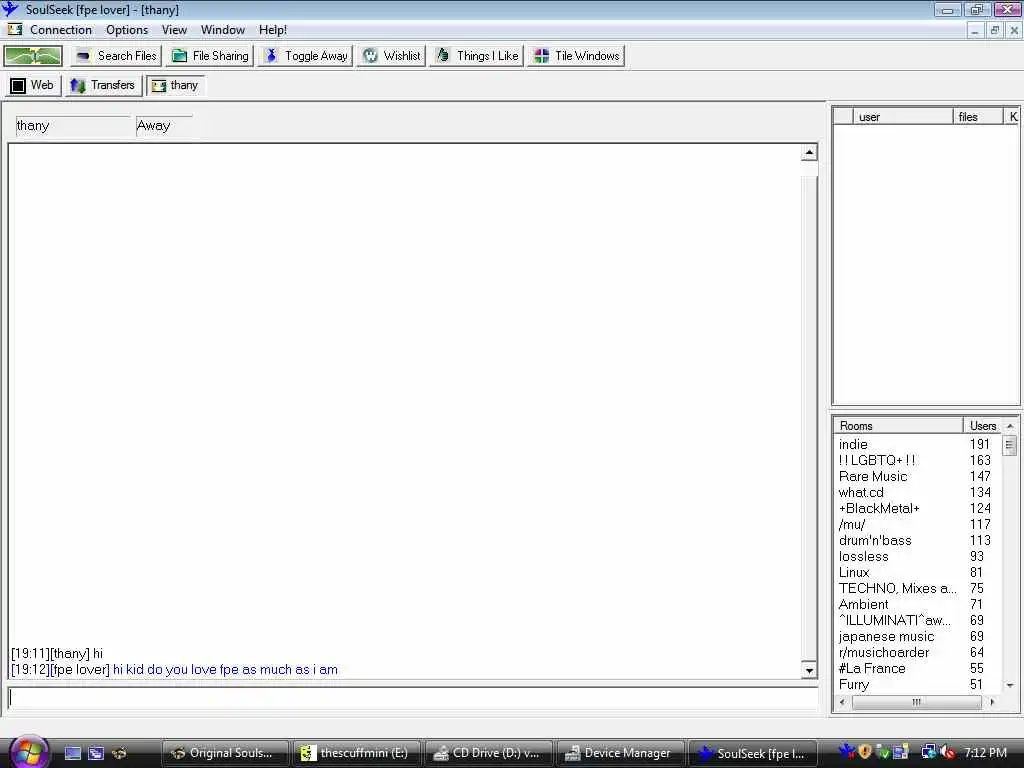1024x768 pixels.
Task: Select the Ambient room
Action: pos(917,605)
